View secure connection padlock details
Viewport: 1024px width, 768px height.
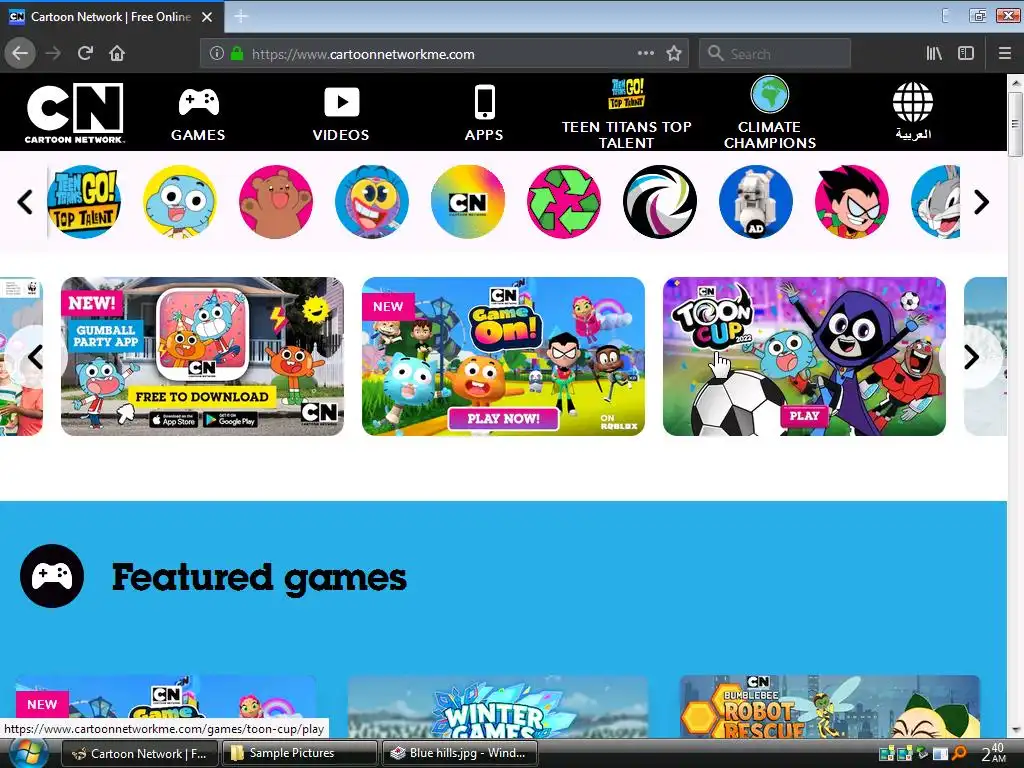(x=237, y=54)
